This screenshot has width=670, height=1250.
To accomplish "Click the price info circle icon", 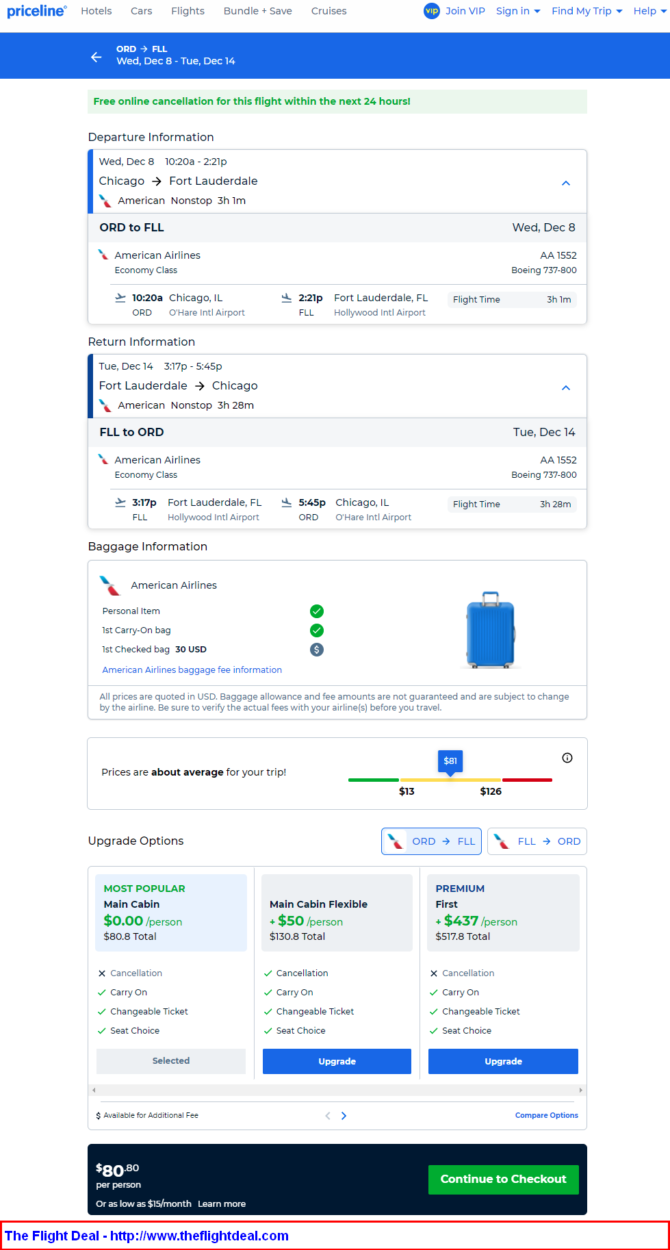I will [567, 758].
